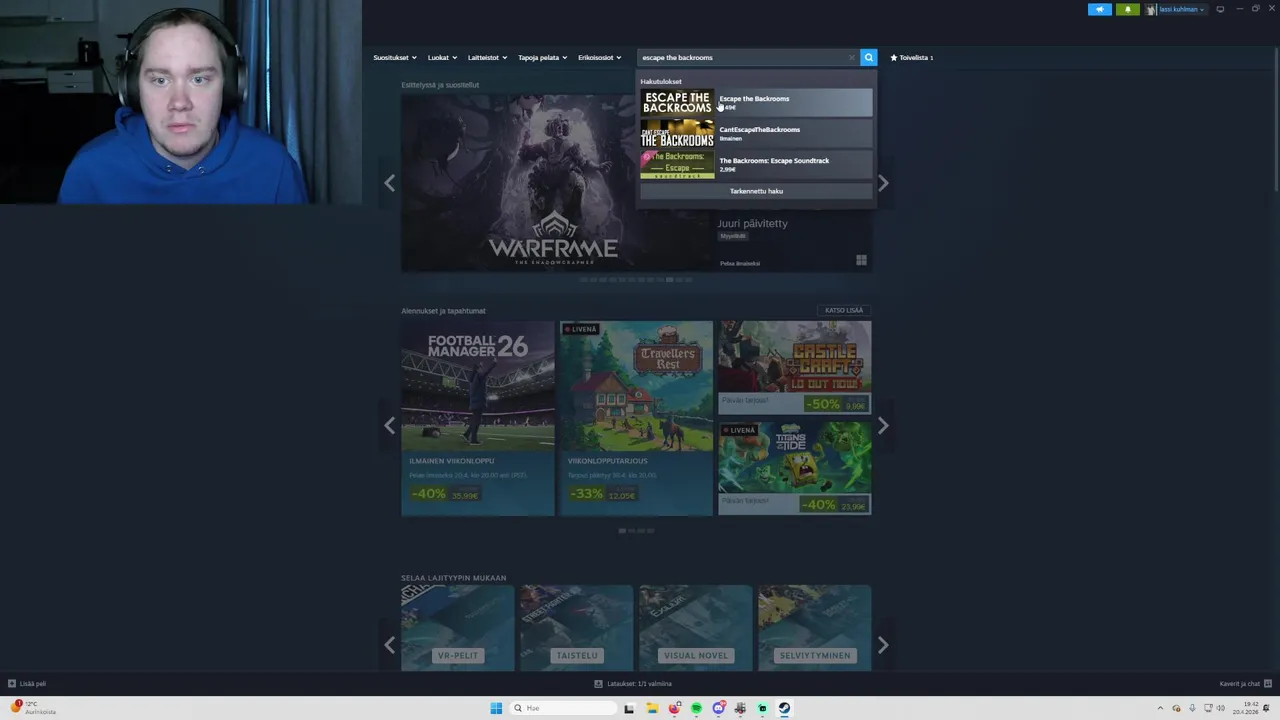
Task: Open the Suositukset dropdown menu
Action: 394,57
